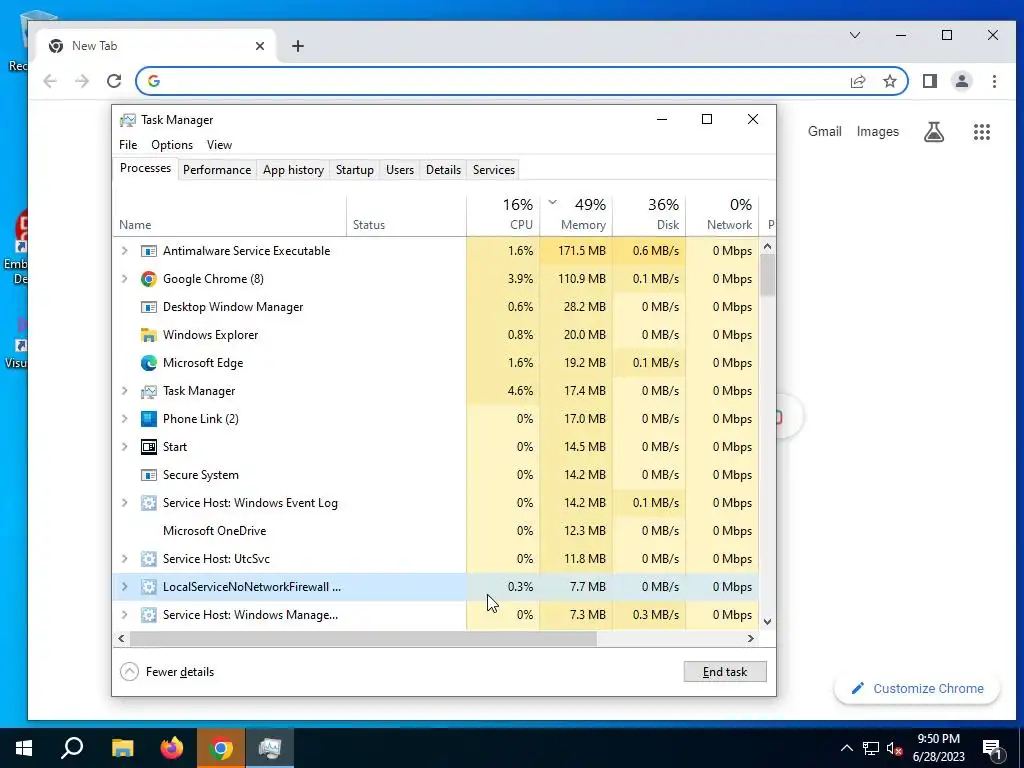This screenshot has height=768, width=1024.
Task: Click the horizontal scrollbar thumb in Task Manager
Action: tap(363, 639)
